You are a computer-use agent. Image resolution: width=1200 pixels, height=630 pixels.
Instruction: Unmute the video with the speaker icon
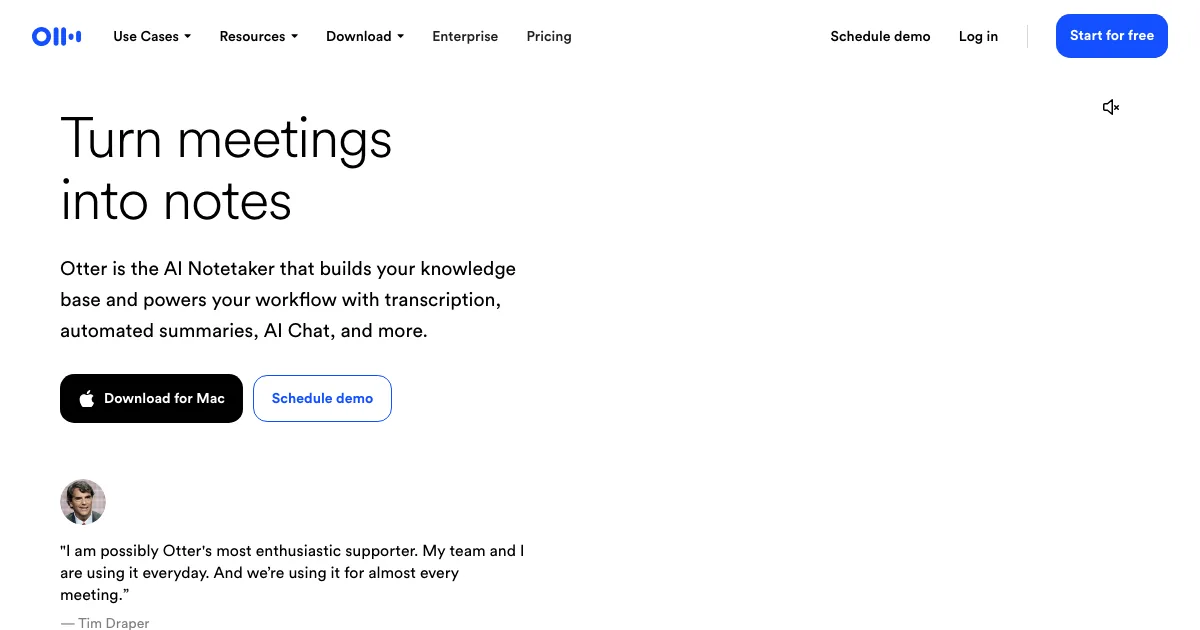coord(1110,107)
